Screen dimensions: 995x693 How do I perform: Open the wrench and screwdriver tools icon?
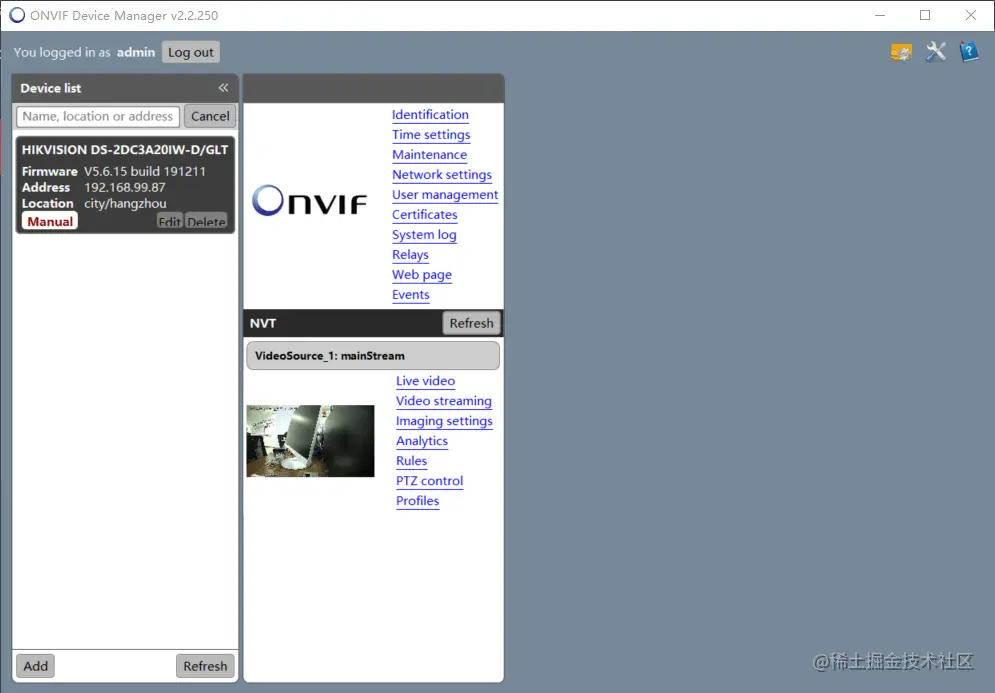click(935, 51)
